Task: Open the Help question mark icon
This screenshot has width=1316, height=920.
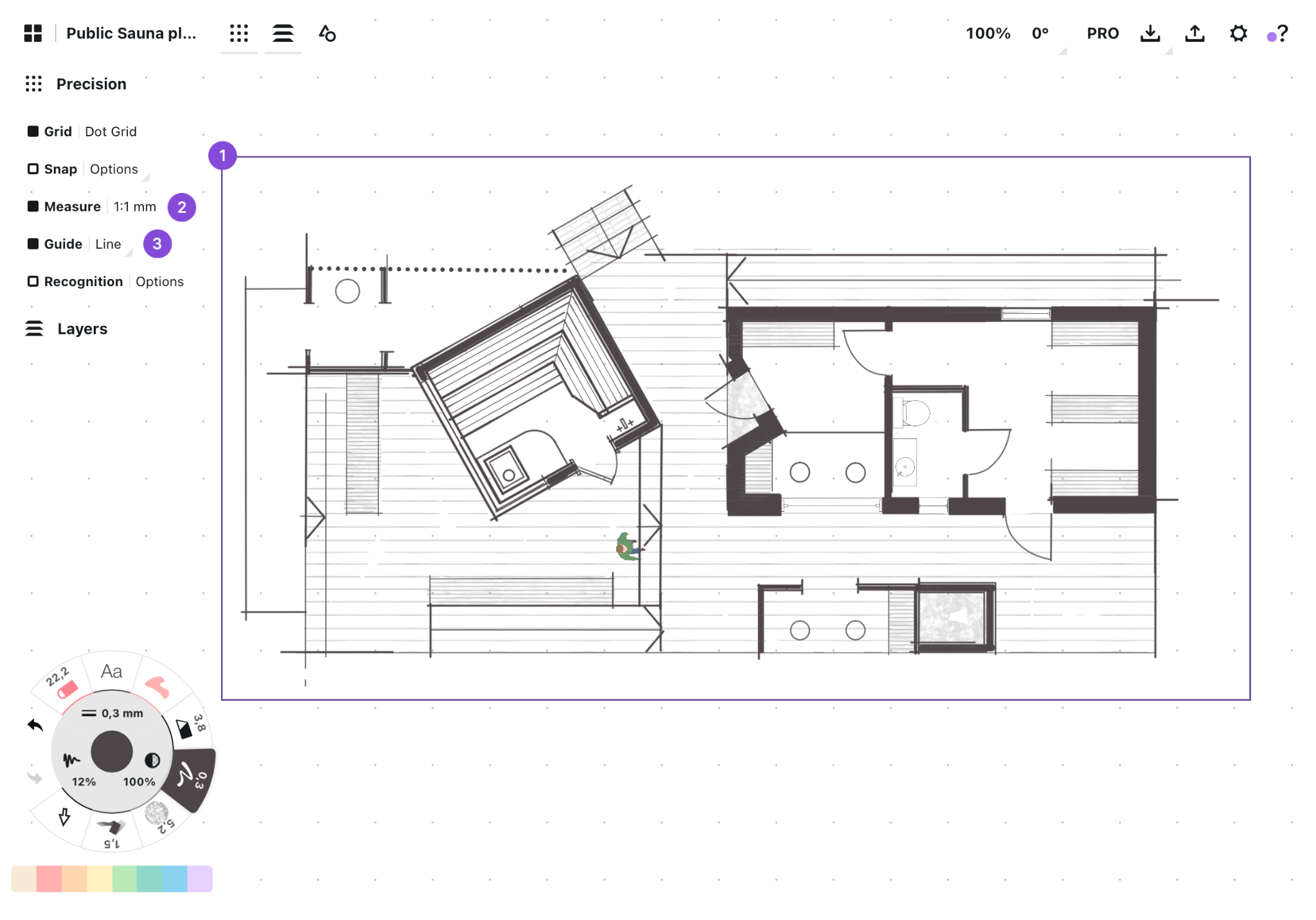Action: point(1282,33)
